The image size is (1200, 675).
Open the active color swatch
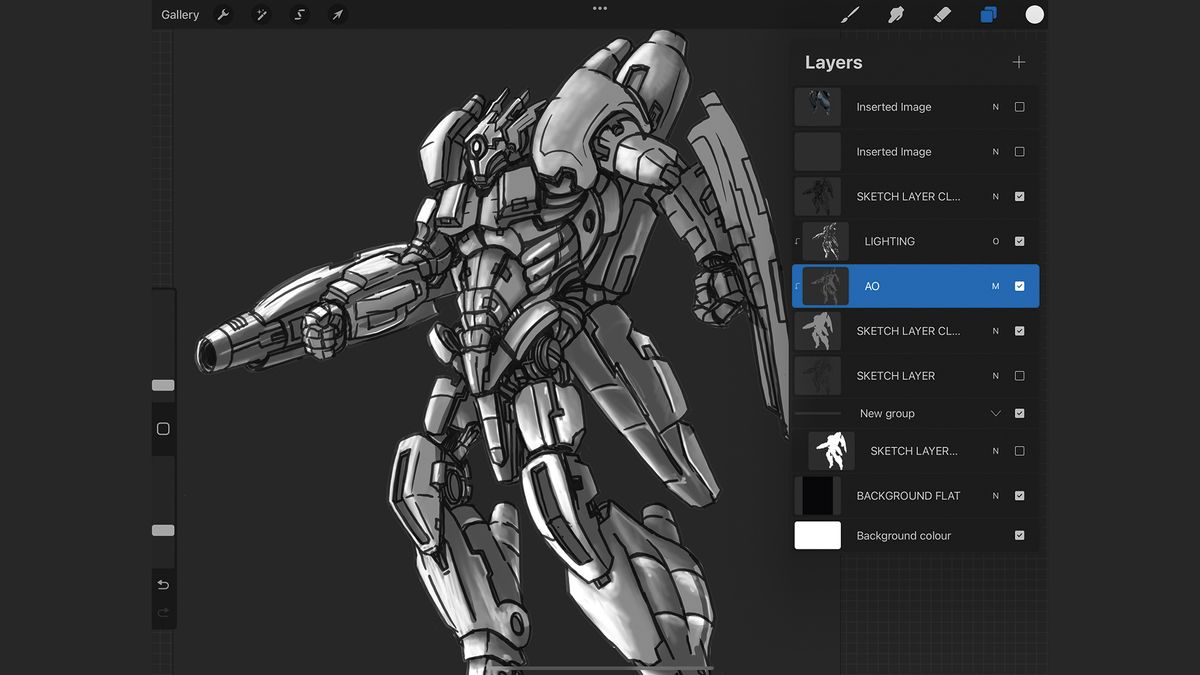1034,14
